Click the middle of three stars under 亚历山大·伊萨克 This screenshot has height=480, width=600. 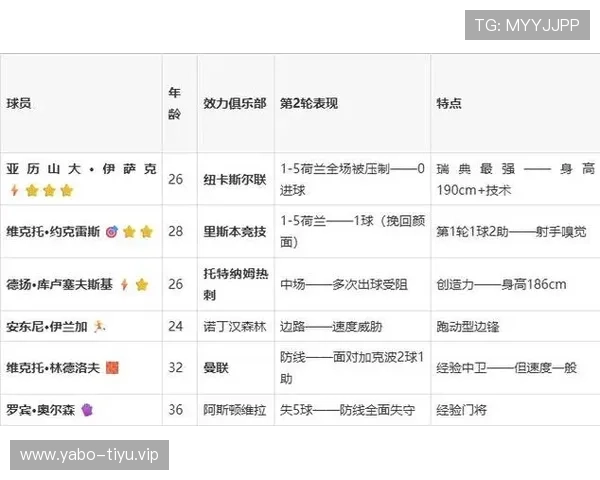click(49, 190)
